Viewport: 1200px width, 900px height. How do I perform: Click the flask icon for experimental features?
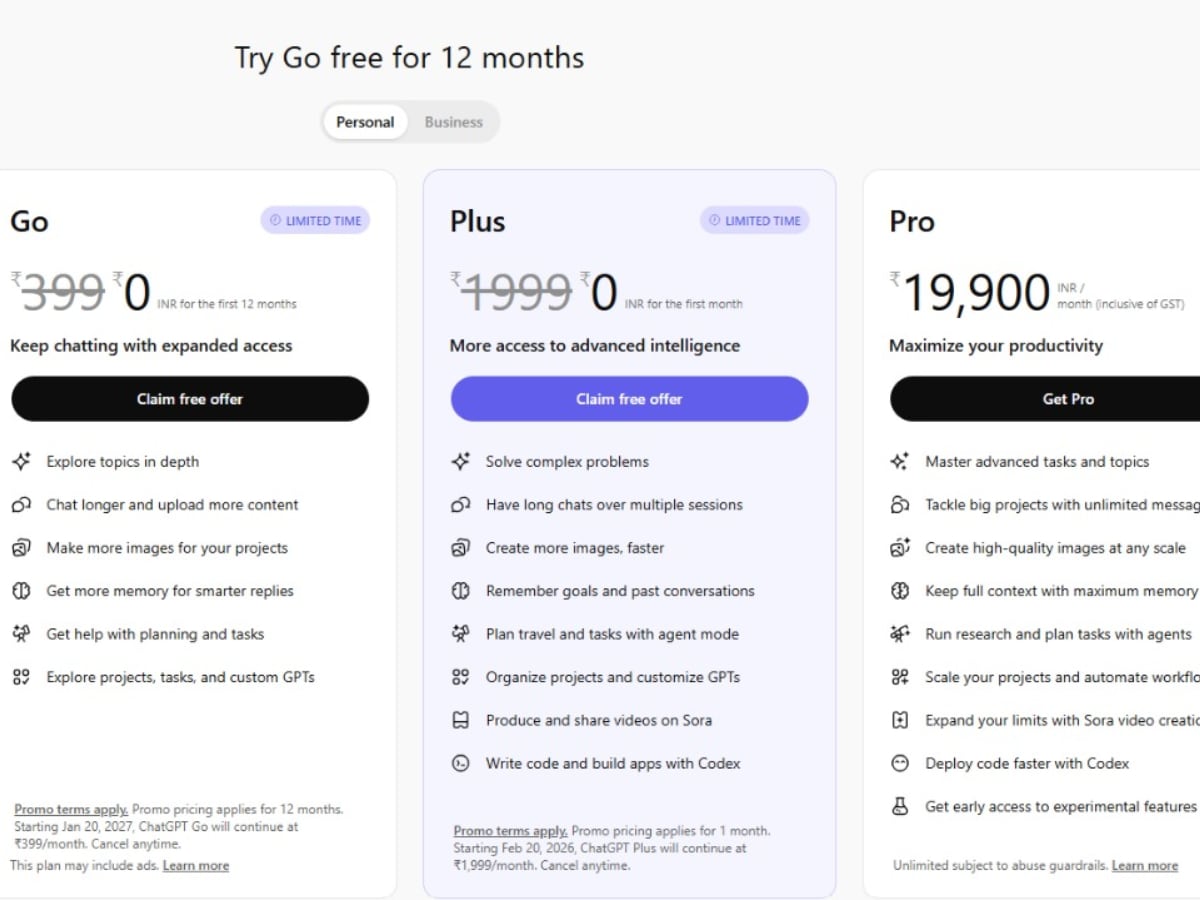point(900,806)
